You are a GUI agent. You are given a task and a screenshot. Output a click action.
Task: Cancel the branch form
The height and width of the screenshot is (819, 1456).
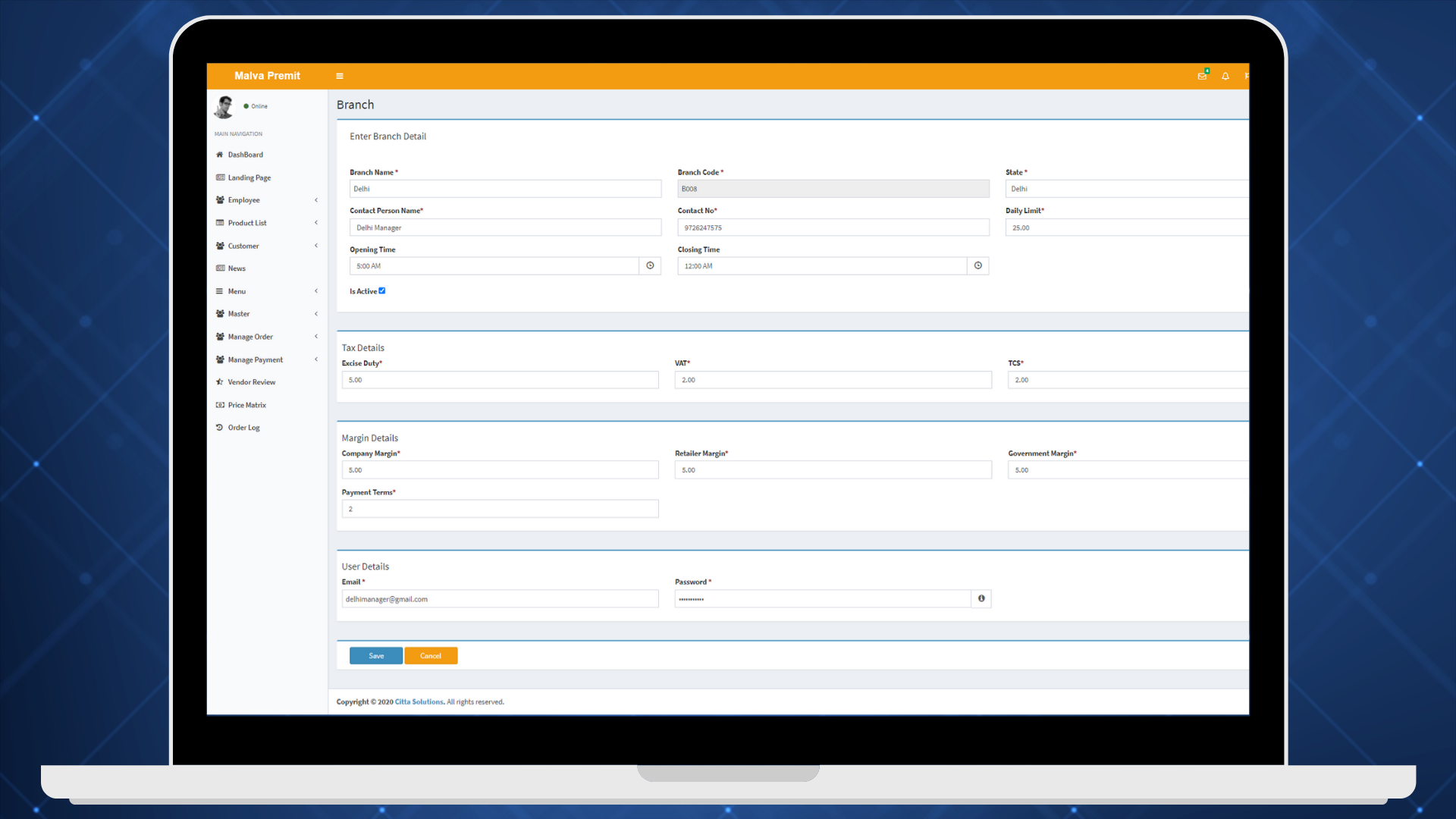[x=431, y=656]
